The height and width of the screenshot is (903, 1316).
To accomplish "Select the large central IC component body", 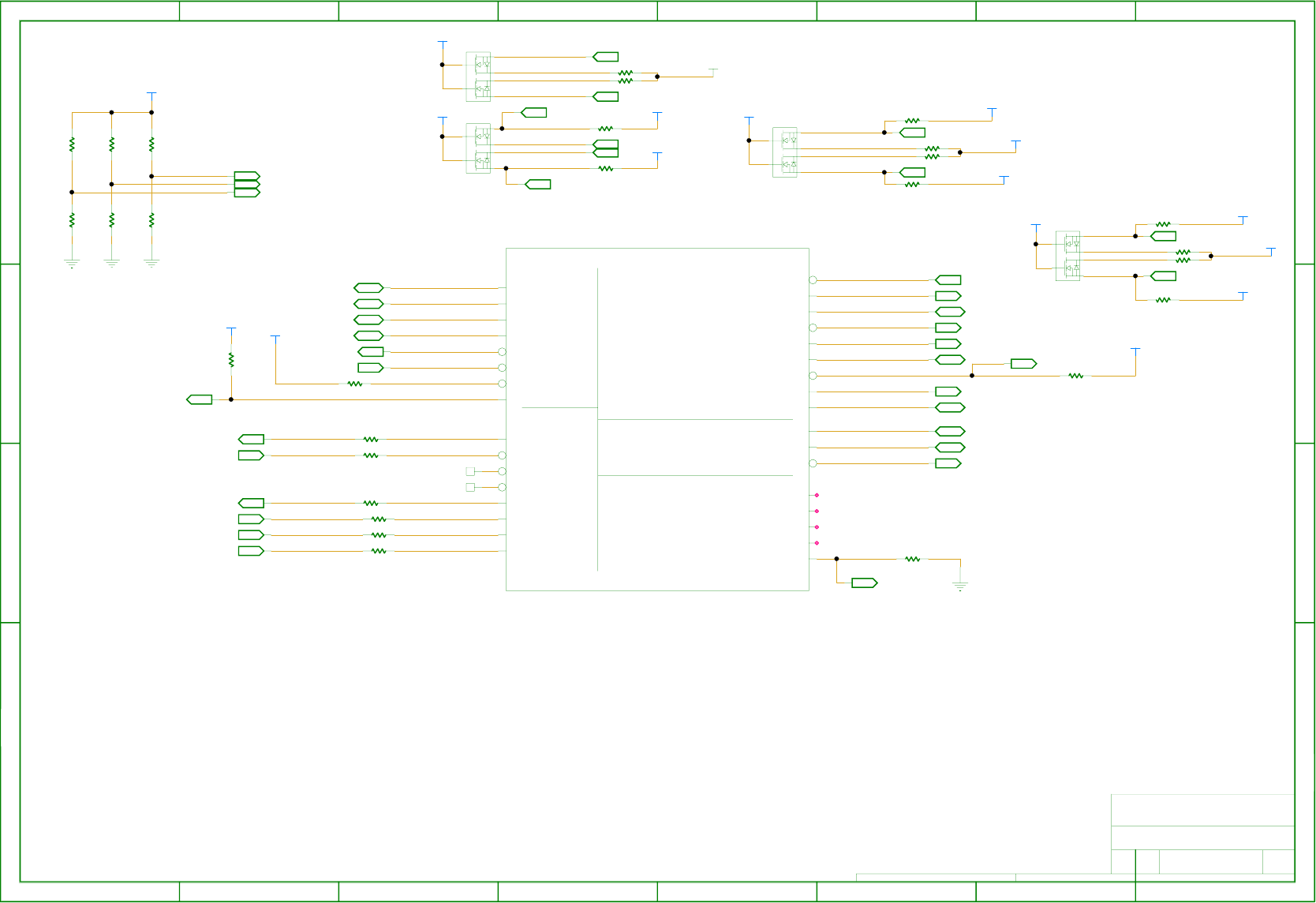I will pos(657,419).
